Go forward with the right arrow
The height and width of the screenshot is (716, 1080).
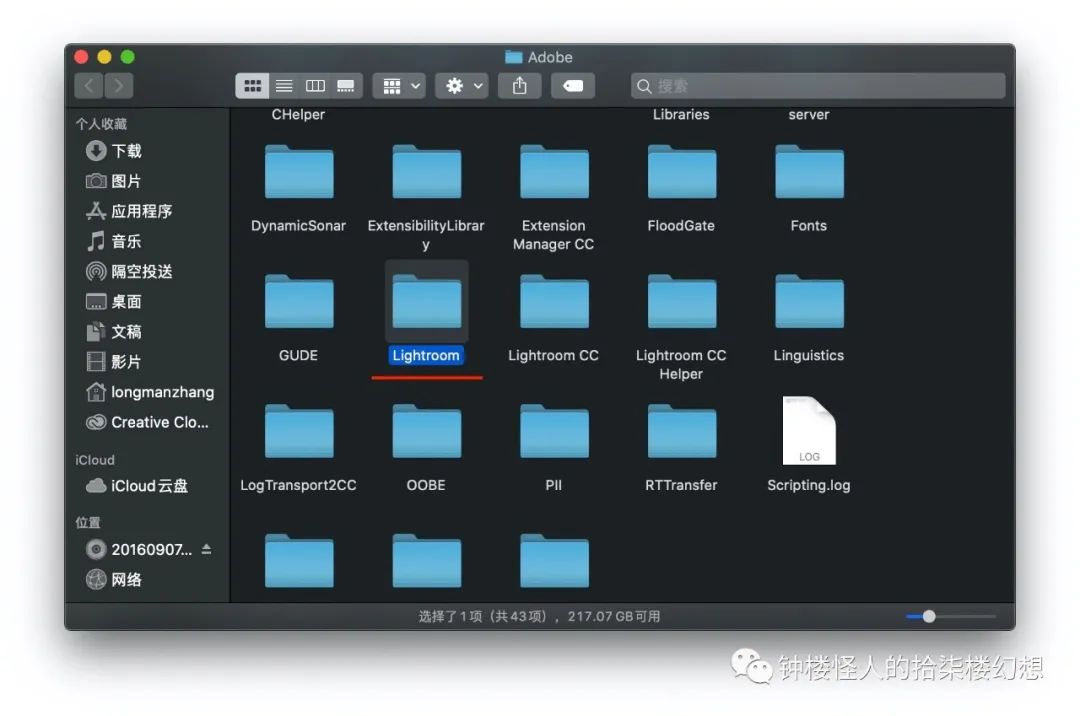(118, 86)
